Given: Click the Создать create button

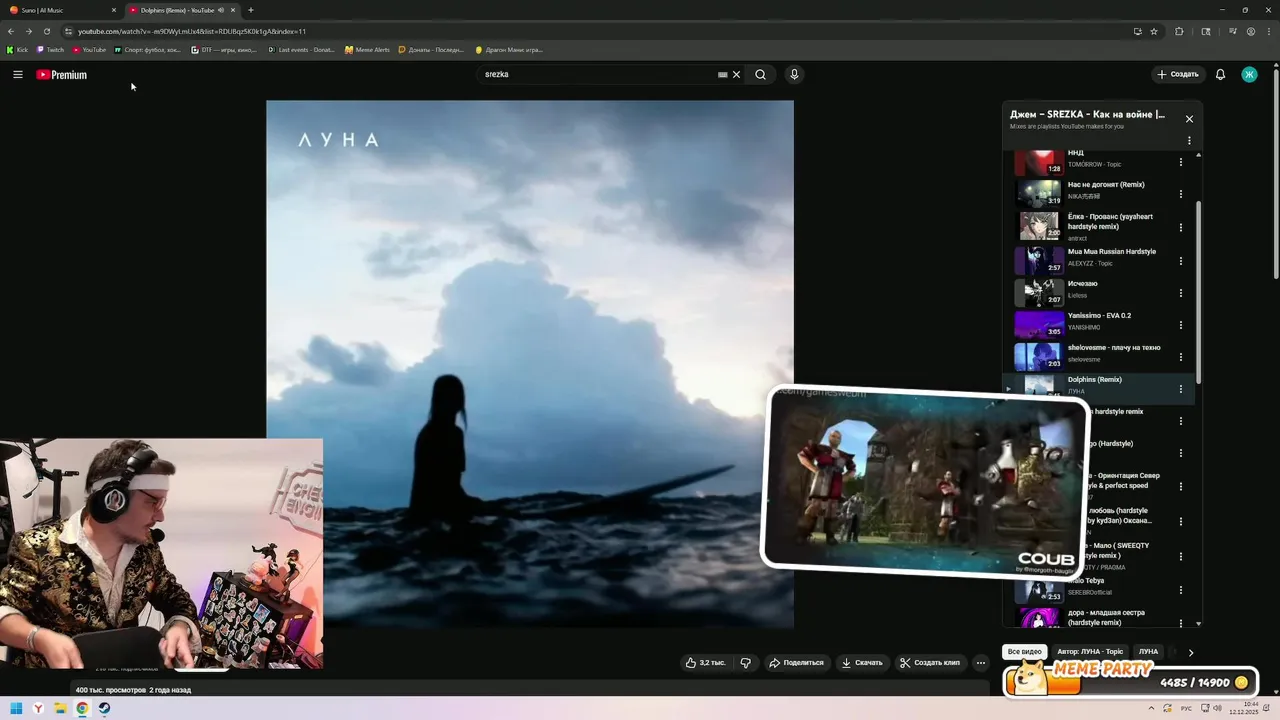Looking at the screenshot, I should click(x=1177, y=74).
